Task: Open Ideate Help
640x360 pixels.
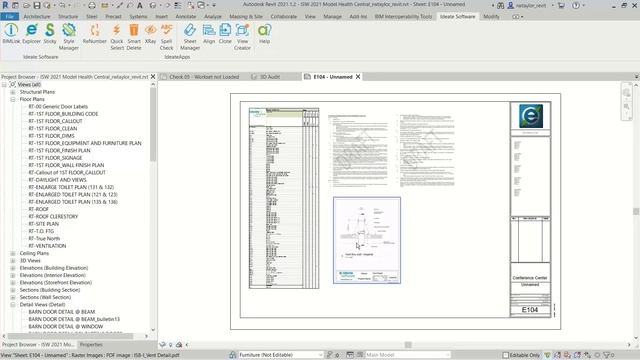Action: click(264, 33)
